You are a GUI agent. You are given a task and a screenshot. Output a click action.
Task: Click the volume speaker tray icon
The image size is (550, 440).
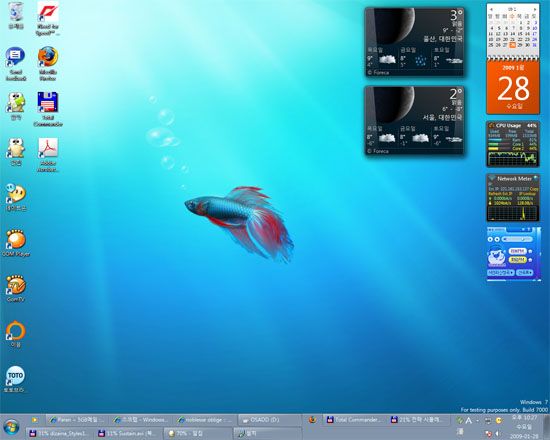tap(497, 434)
